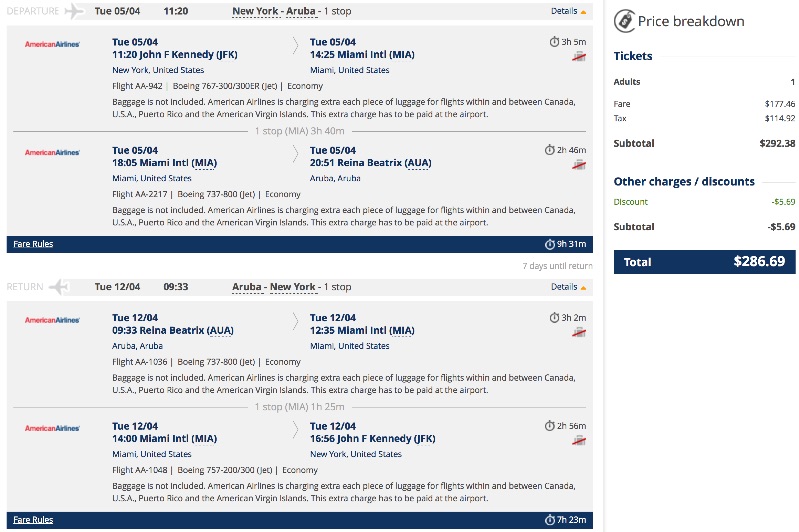
Task: Click the New York - Aruba route header
Action: (x=274, y=12)
